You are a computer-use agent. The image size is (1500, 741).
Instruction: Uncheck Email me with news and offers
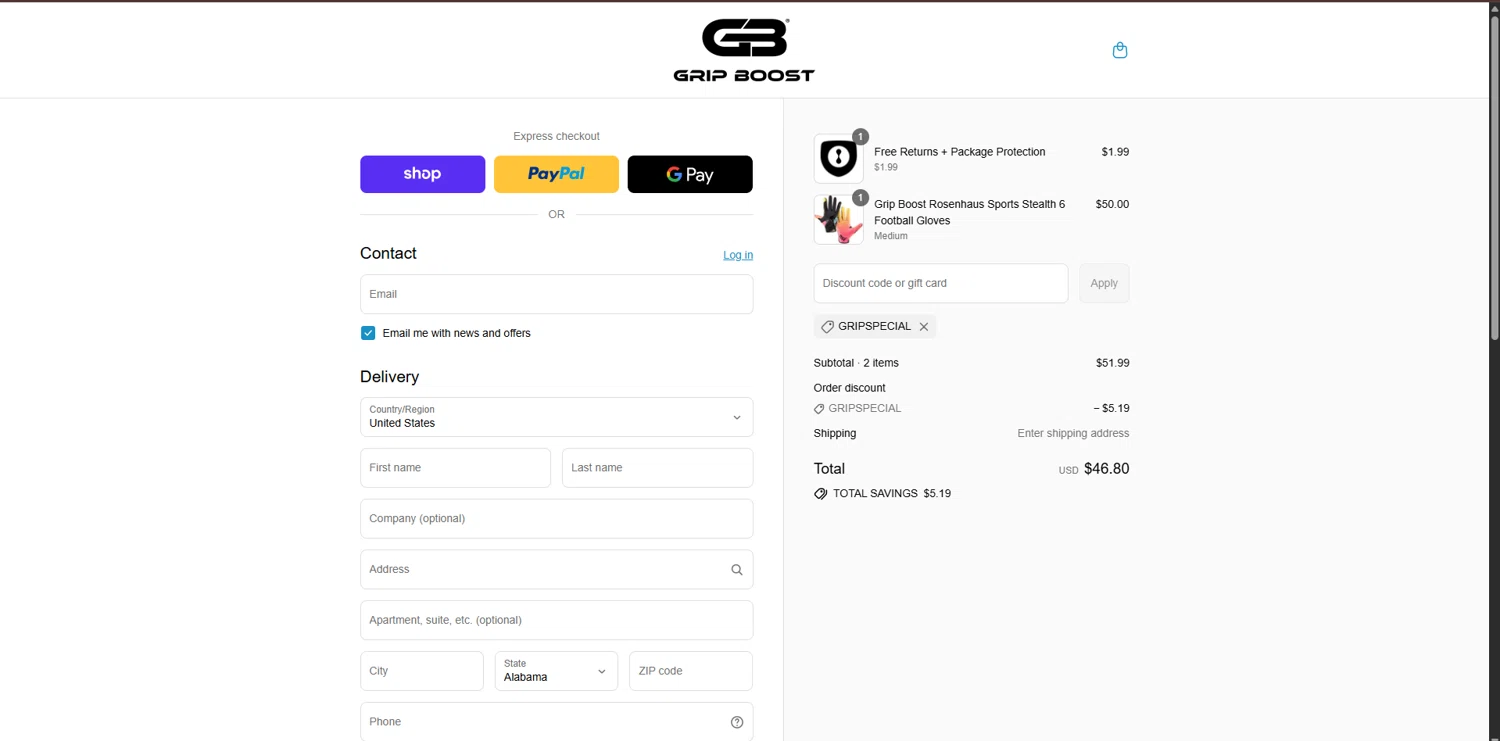click(x=368, y=333)
